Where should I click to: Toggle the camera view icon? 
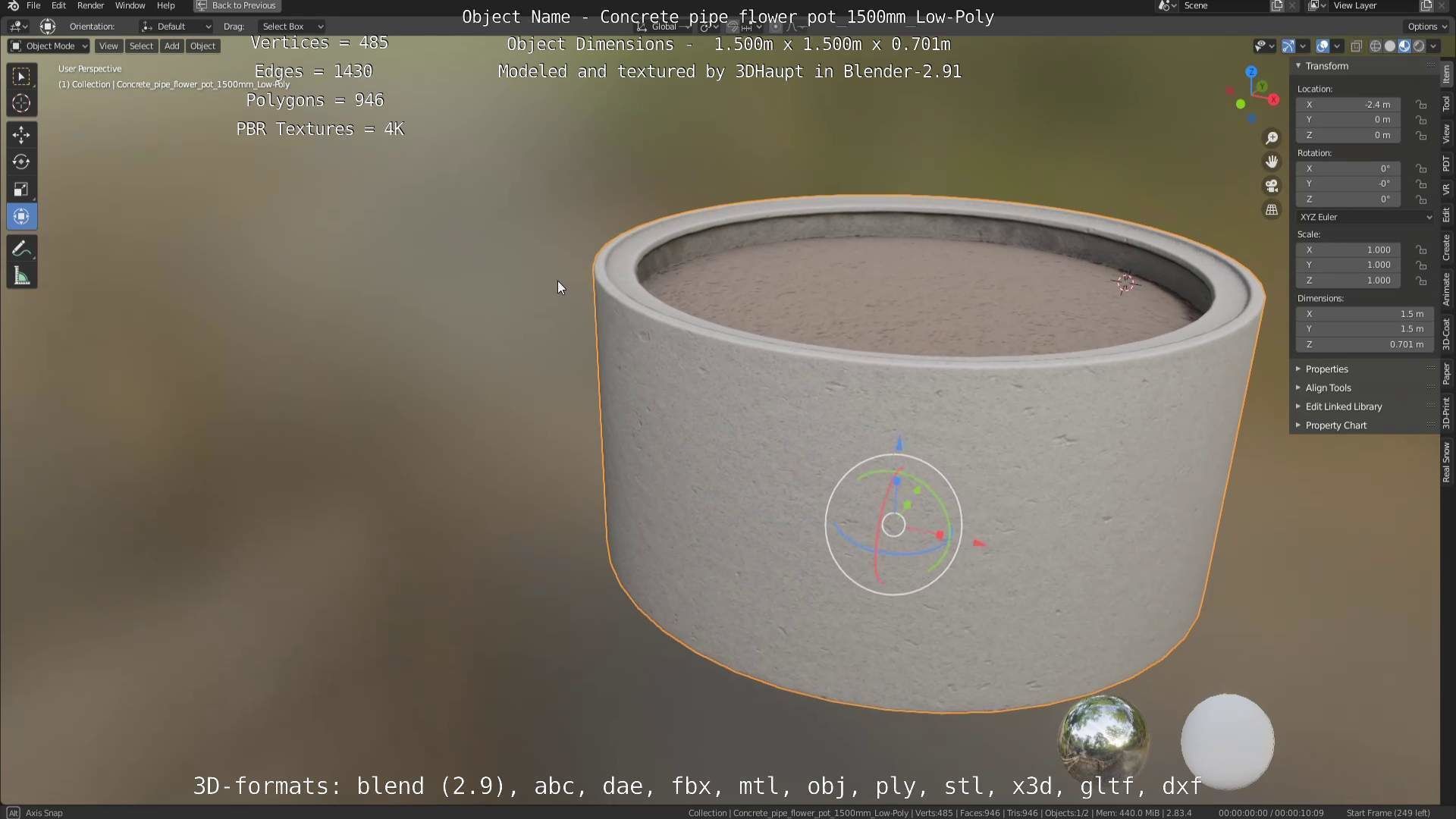[x=1272, y=186]
